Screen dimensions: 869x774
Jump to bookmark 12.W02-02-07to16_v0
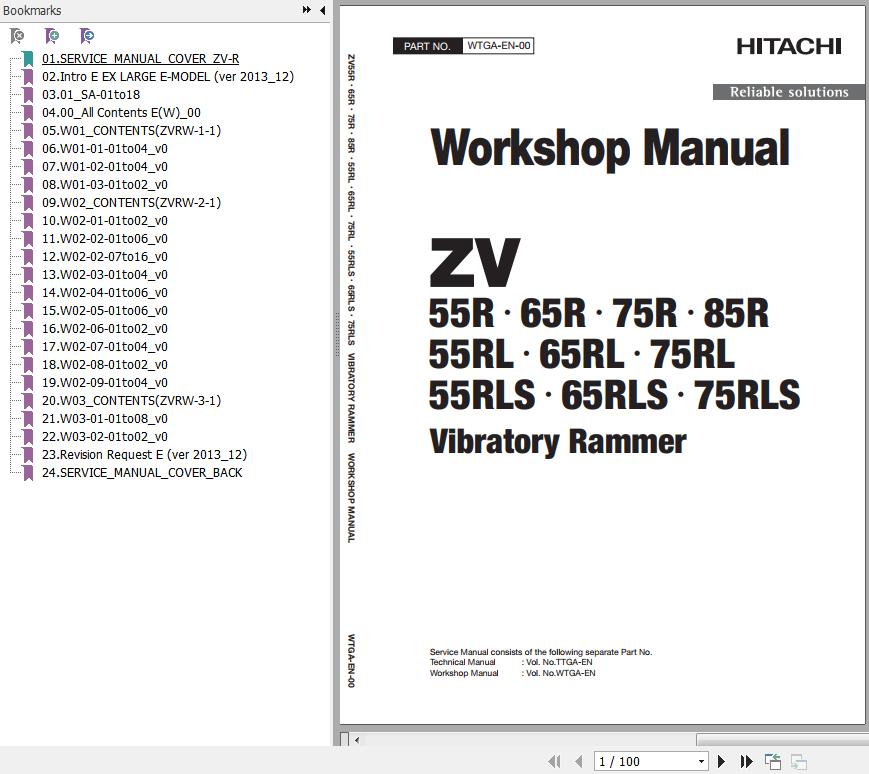pos(104,257)
